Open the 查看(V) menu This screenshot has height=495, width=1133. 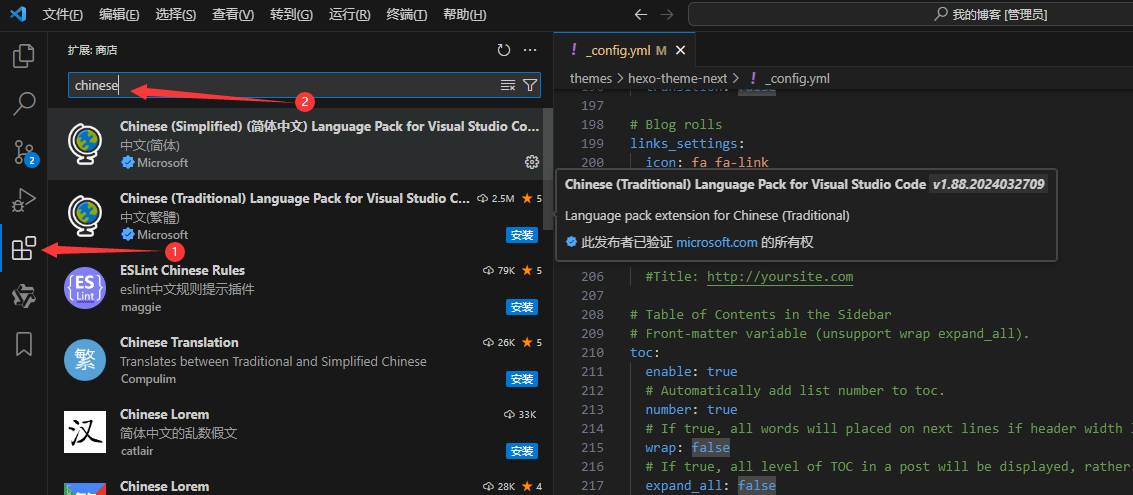pyautogui.click(x=233, y=14)
